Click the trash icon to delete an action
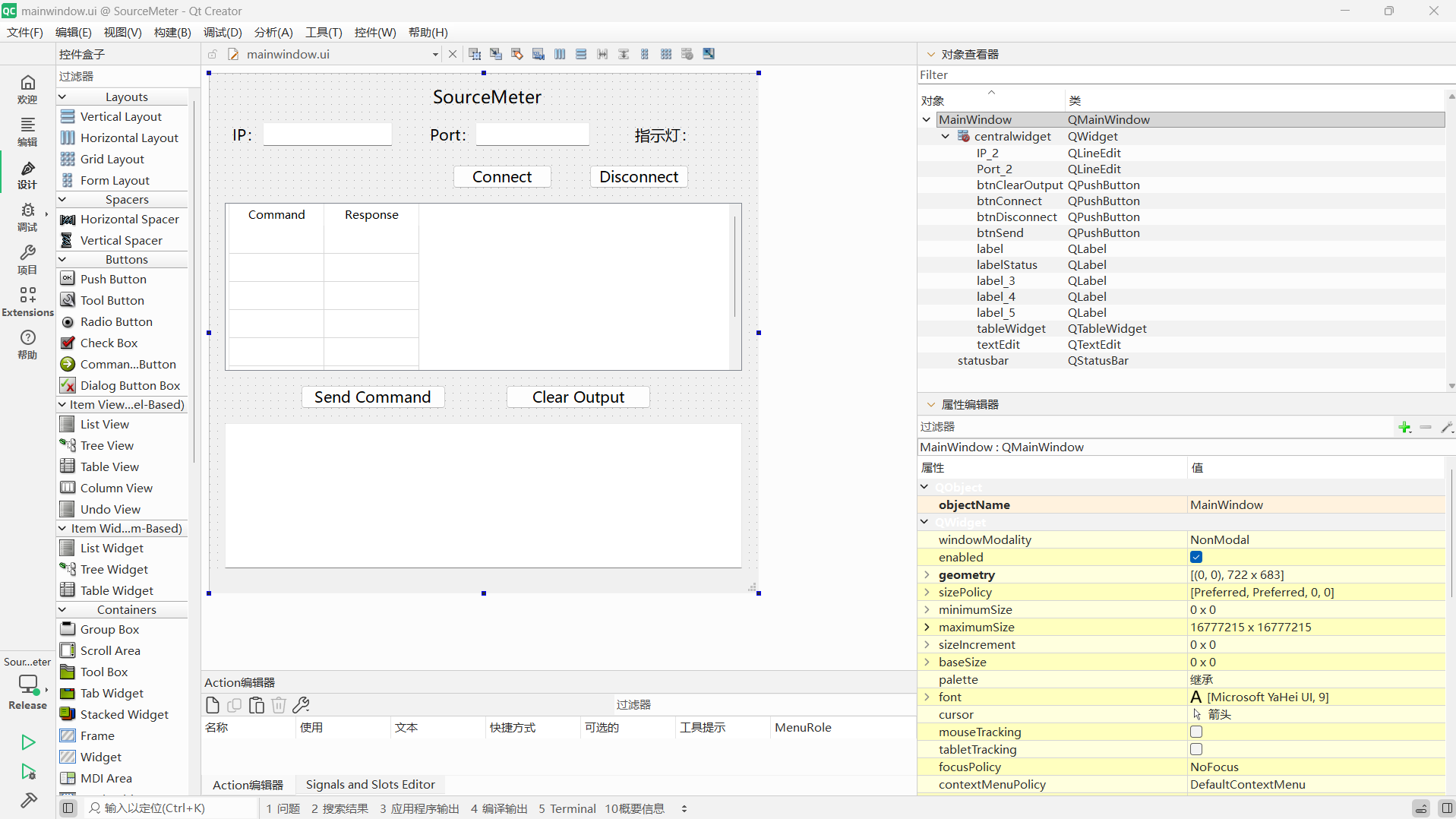 coord(278,705)
